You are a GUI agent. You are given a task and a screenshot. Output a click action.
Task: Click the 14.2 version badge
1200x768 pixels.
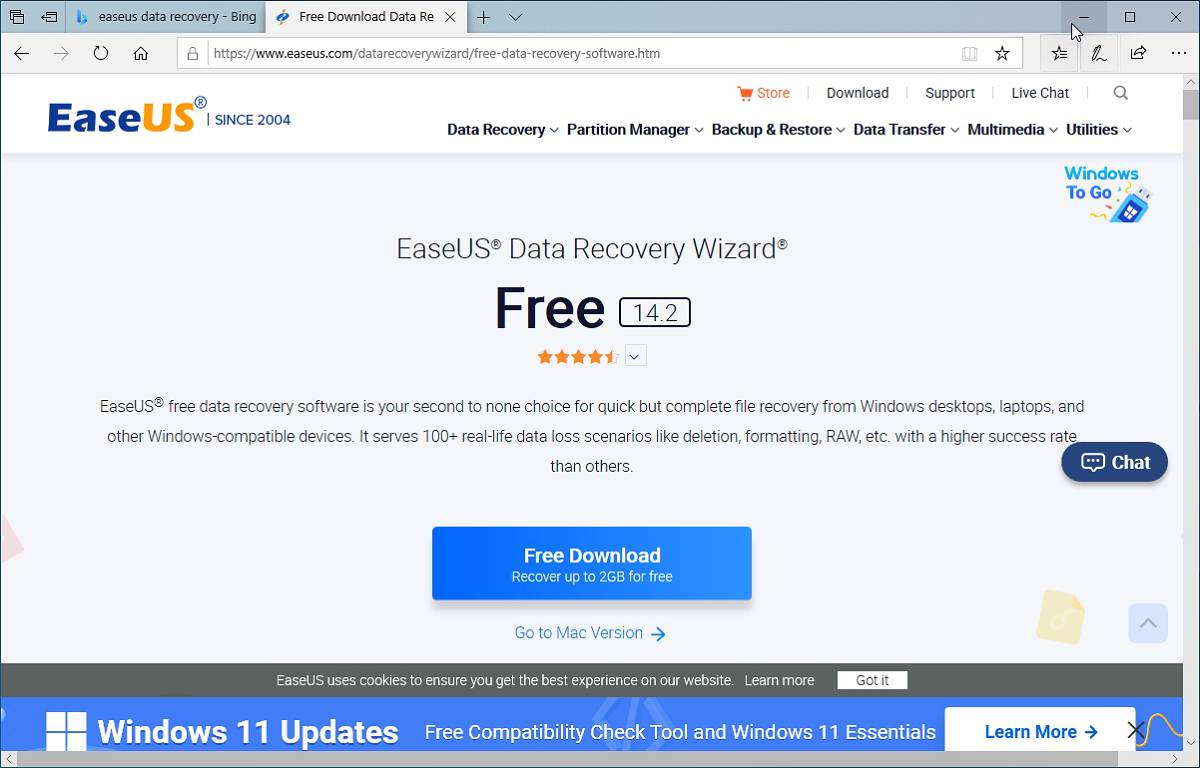pyautogui.click(x=655, y=313)
